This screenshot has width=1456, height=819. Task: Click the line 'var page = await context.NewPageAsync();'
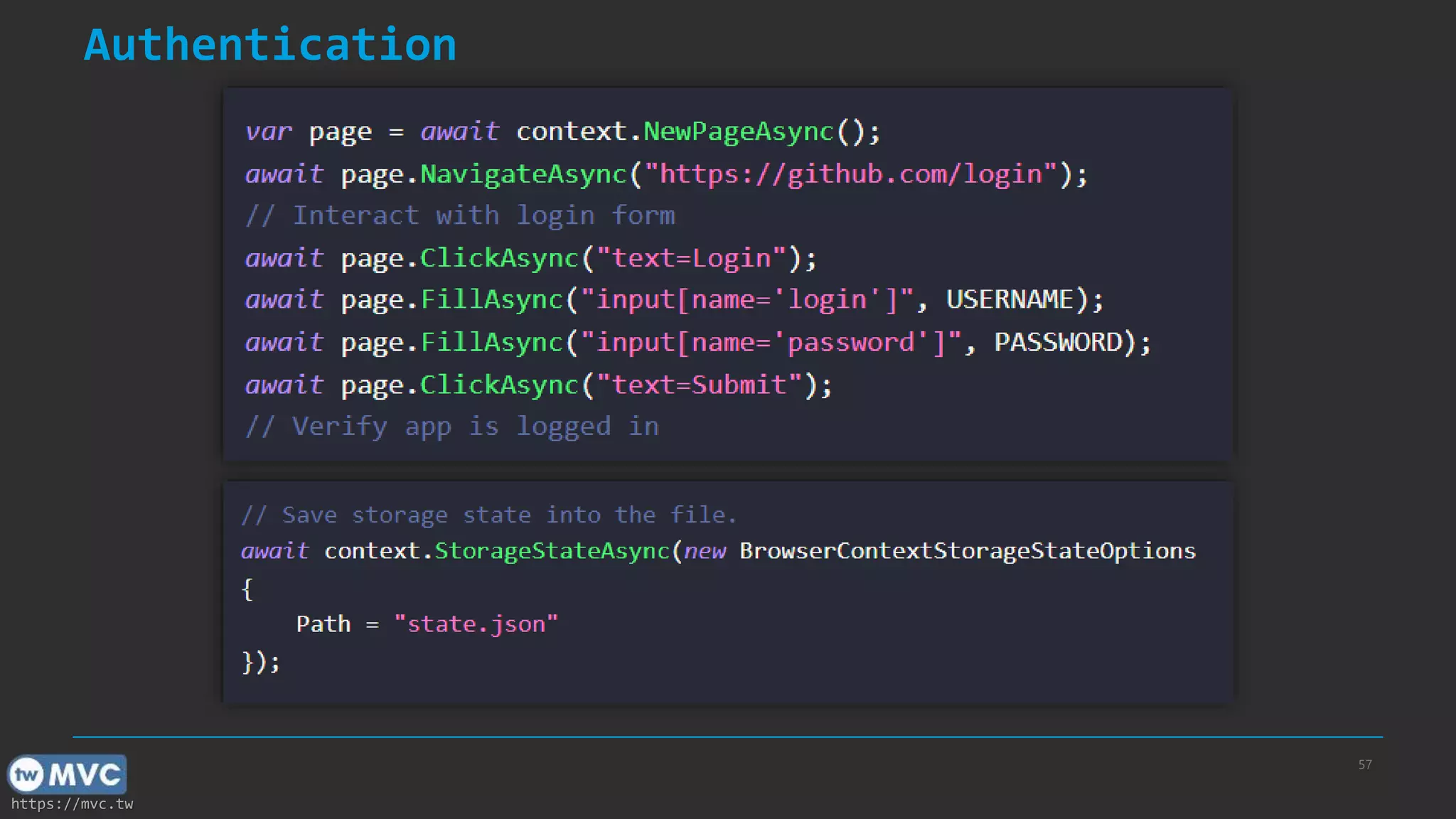coord(562,132)
